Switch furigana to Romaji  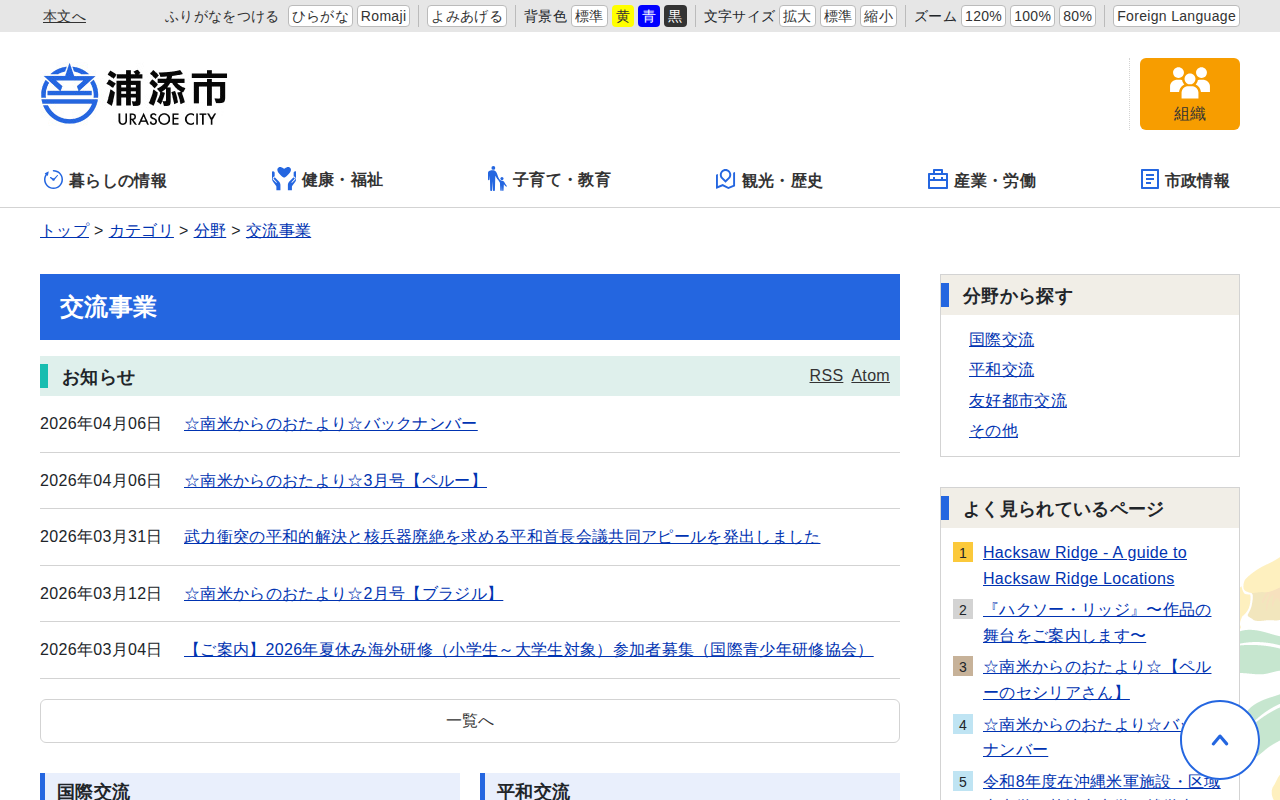tap(383, 16)
